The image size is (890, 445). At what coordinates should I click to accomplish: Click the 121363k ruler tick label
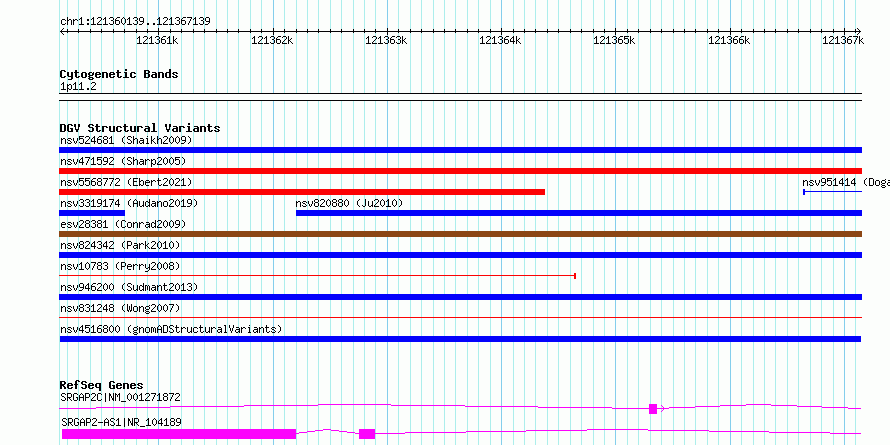point(386,40)
